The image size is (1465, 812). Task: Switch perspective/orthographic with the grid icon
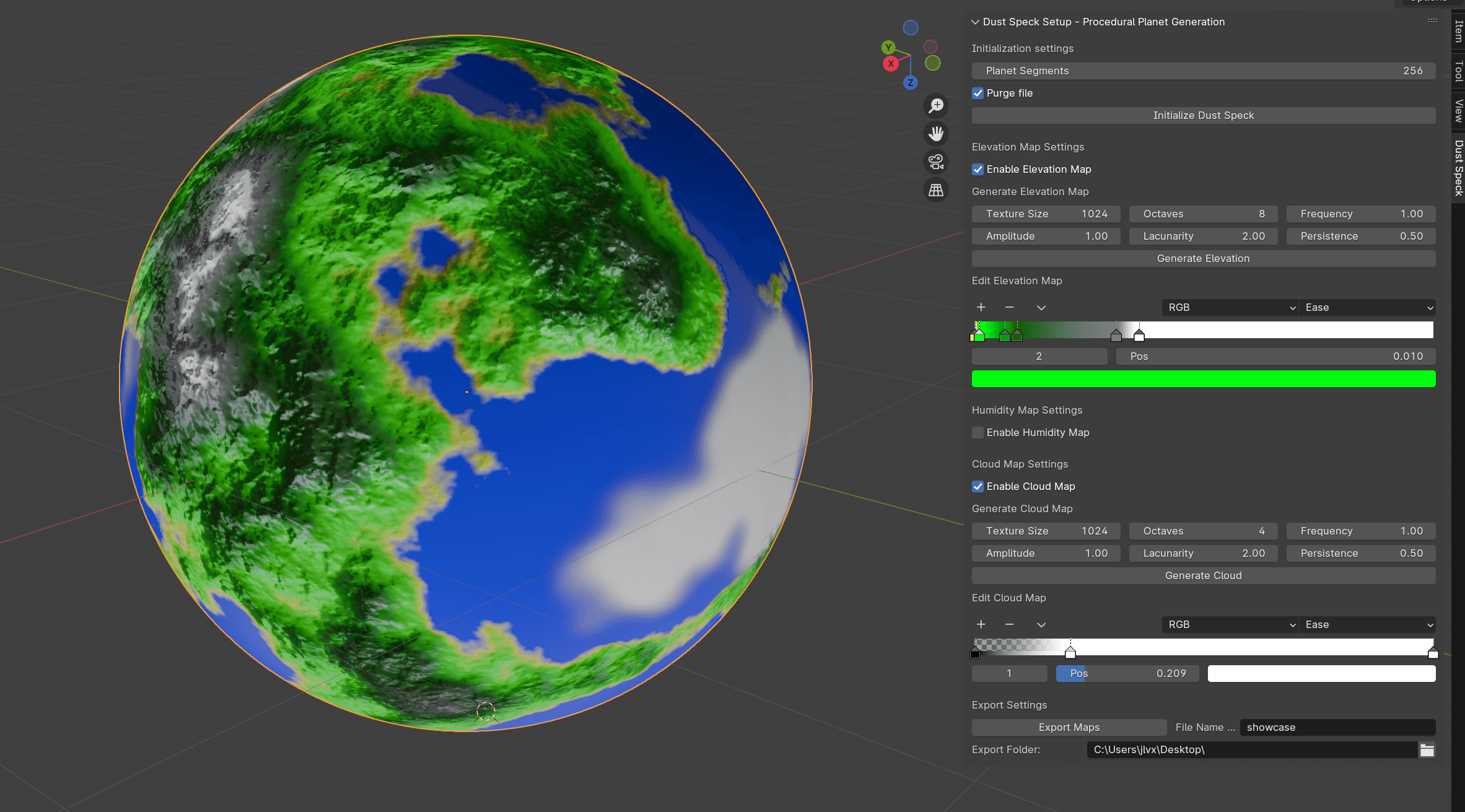tap(936, 190)
